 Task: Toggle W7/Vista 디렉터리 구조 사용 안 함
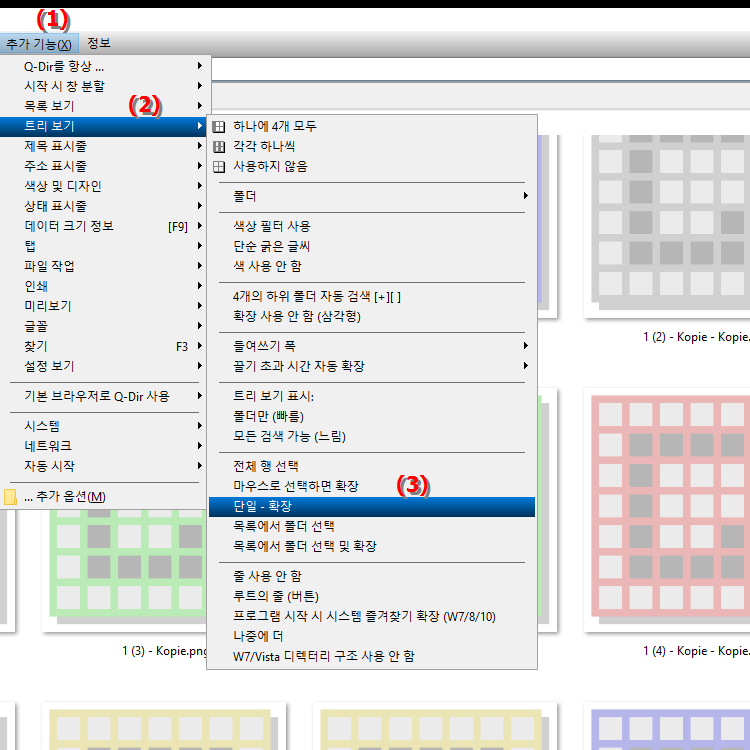pos(372,656)
